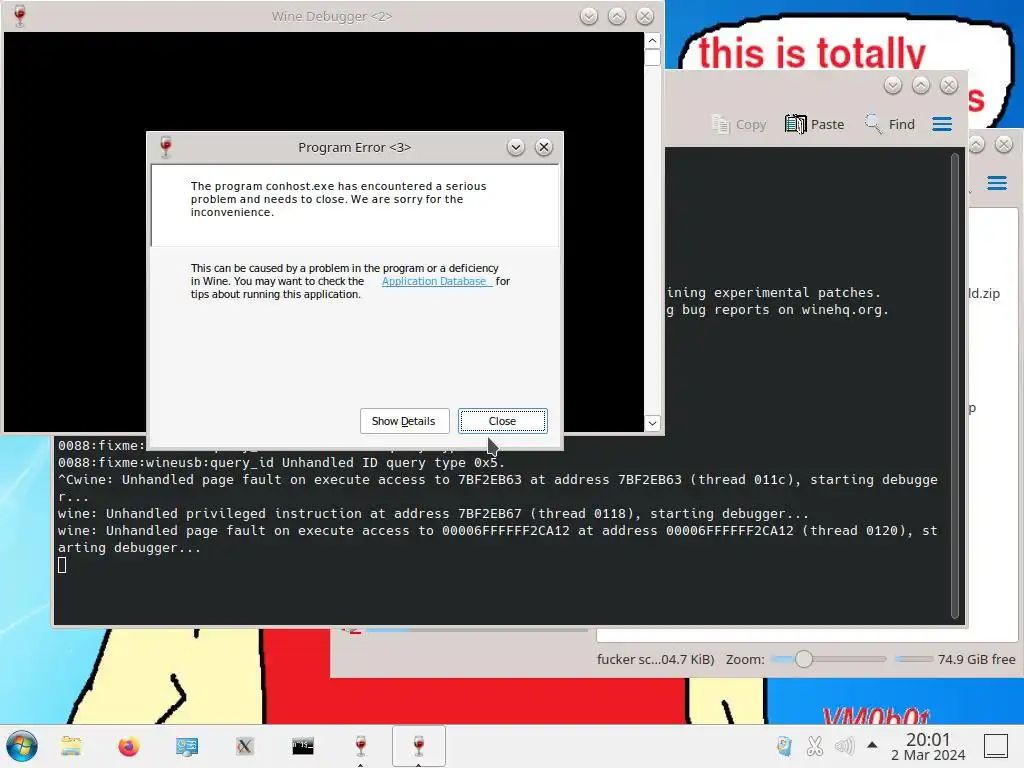This screenshot has width=1024, height=768.
Task: Open the terminal window hamburger menu
Action: tap(942, 124)
